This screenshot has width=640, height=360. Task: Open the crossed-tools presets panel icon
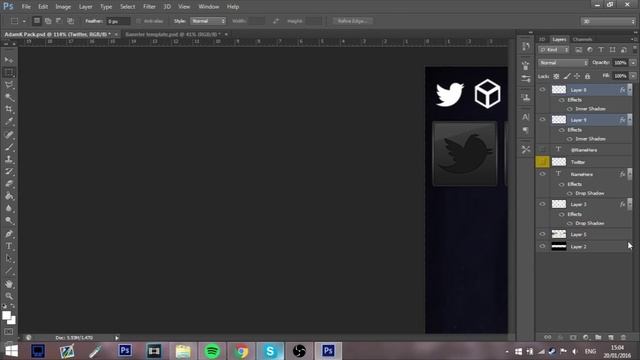[x=526, y=150]
